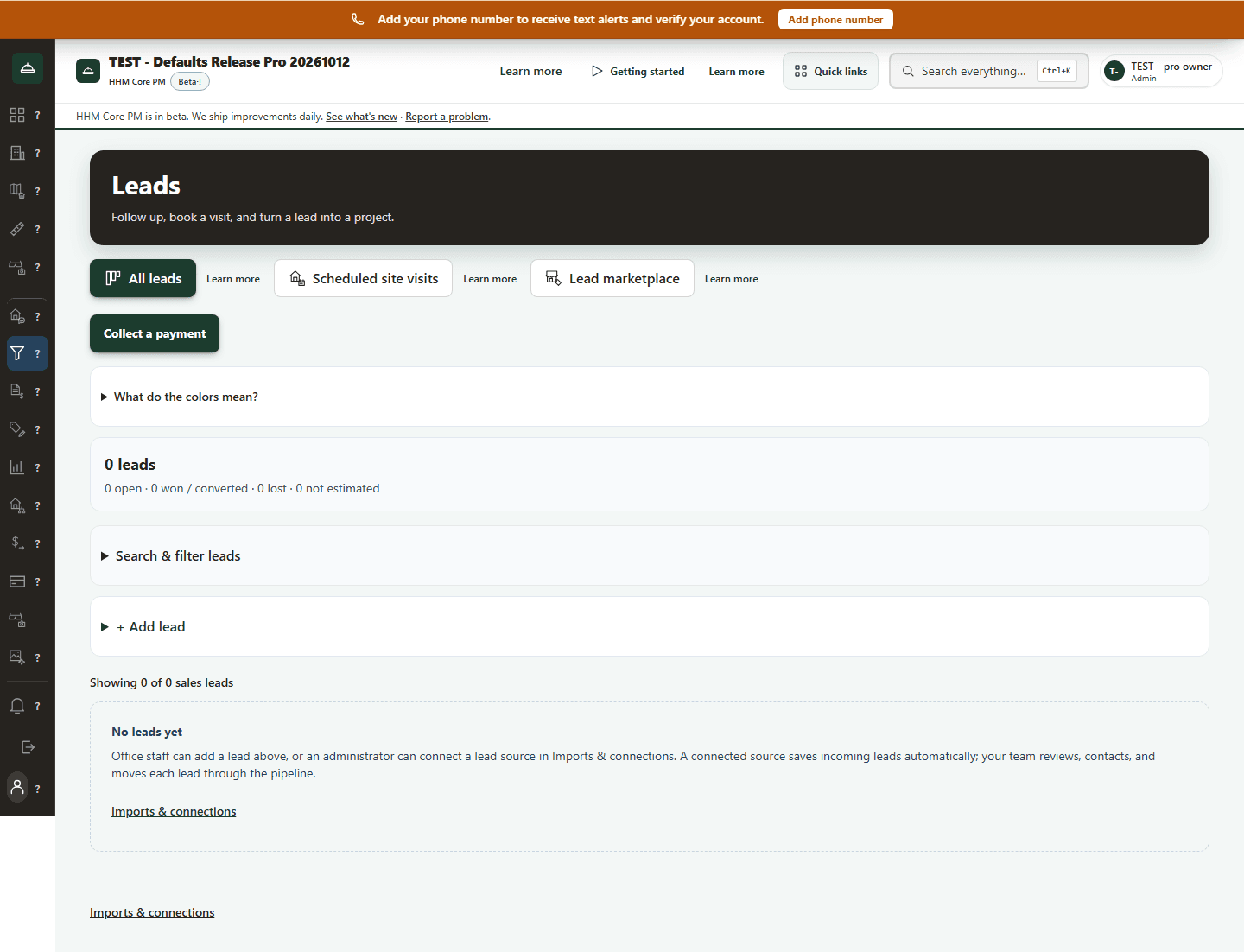Click the Add phone number button
The height and width of the screenshot is (952, 1244).
pyautogui.click(x=835, y=19)
